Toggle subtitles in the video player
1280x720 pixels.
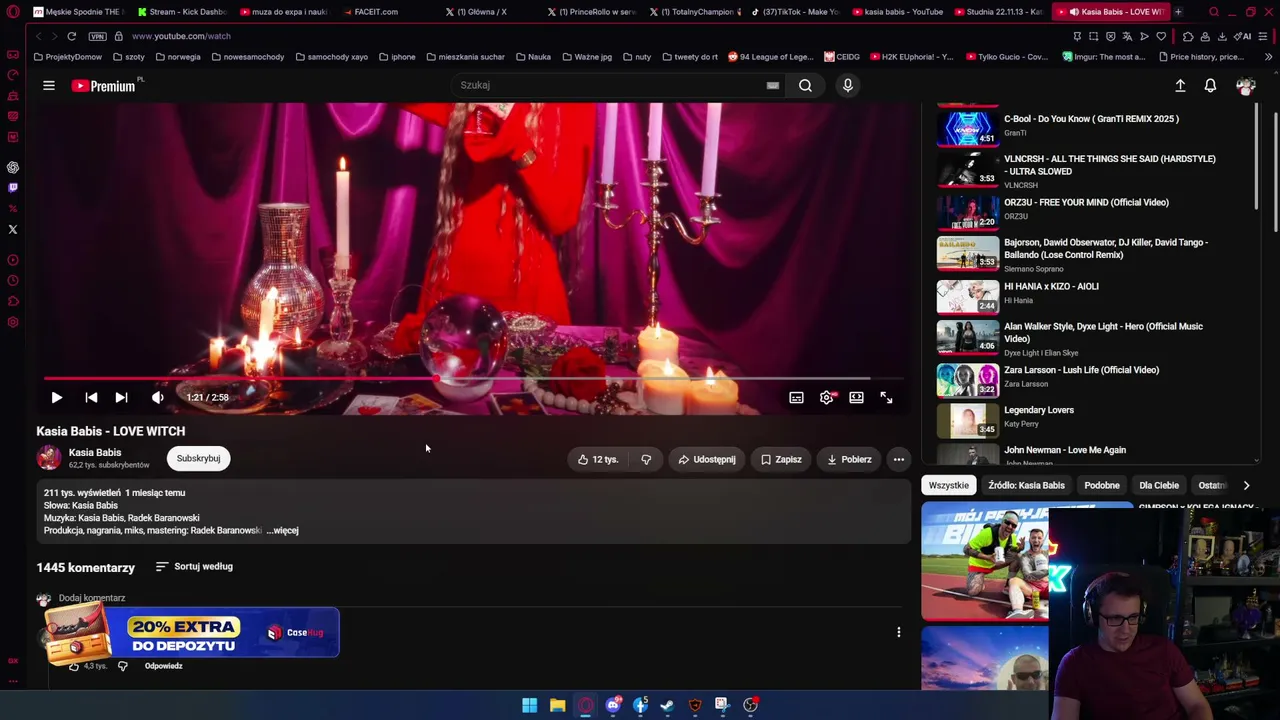pos(796,397)
